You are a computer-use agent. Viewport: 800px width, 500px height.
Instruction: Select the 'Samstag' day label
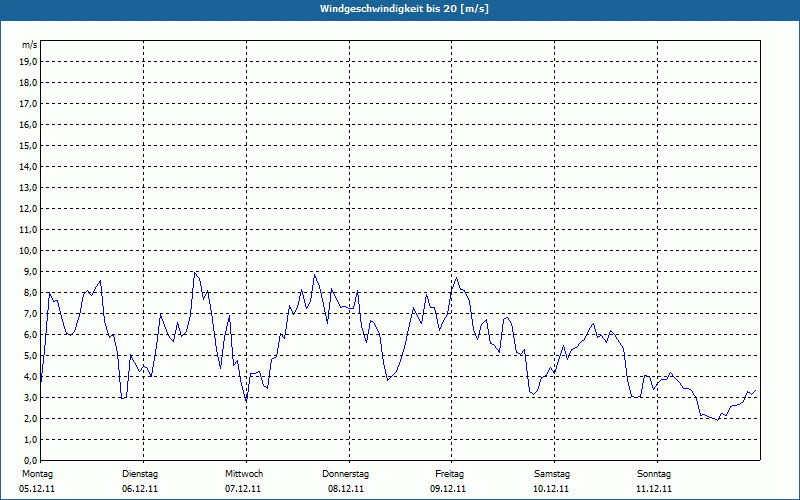coord(552,474)
